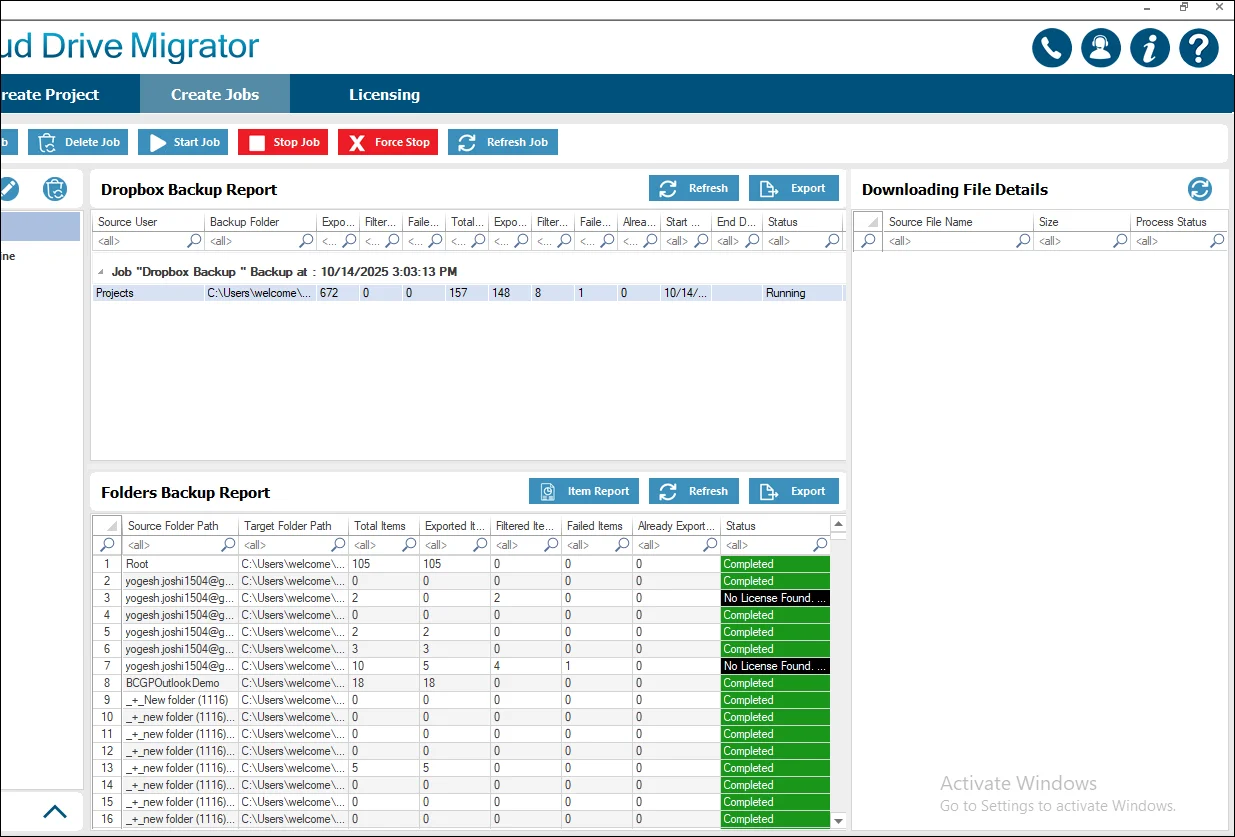Open the support agent icon
The height and width of the screenshot is (837, 1235).
pos(1101,48)
